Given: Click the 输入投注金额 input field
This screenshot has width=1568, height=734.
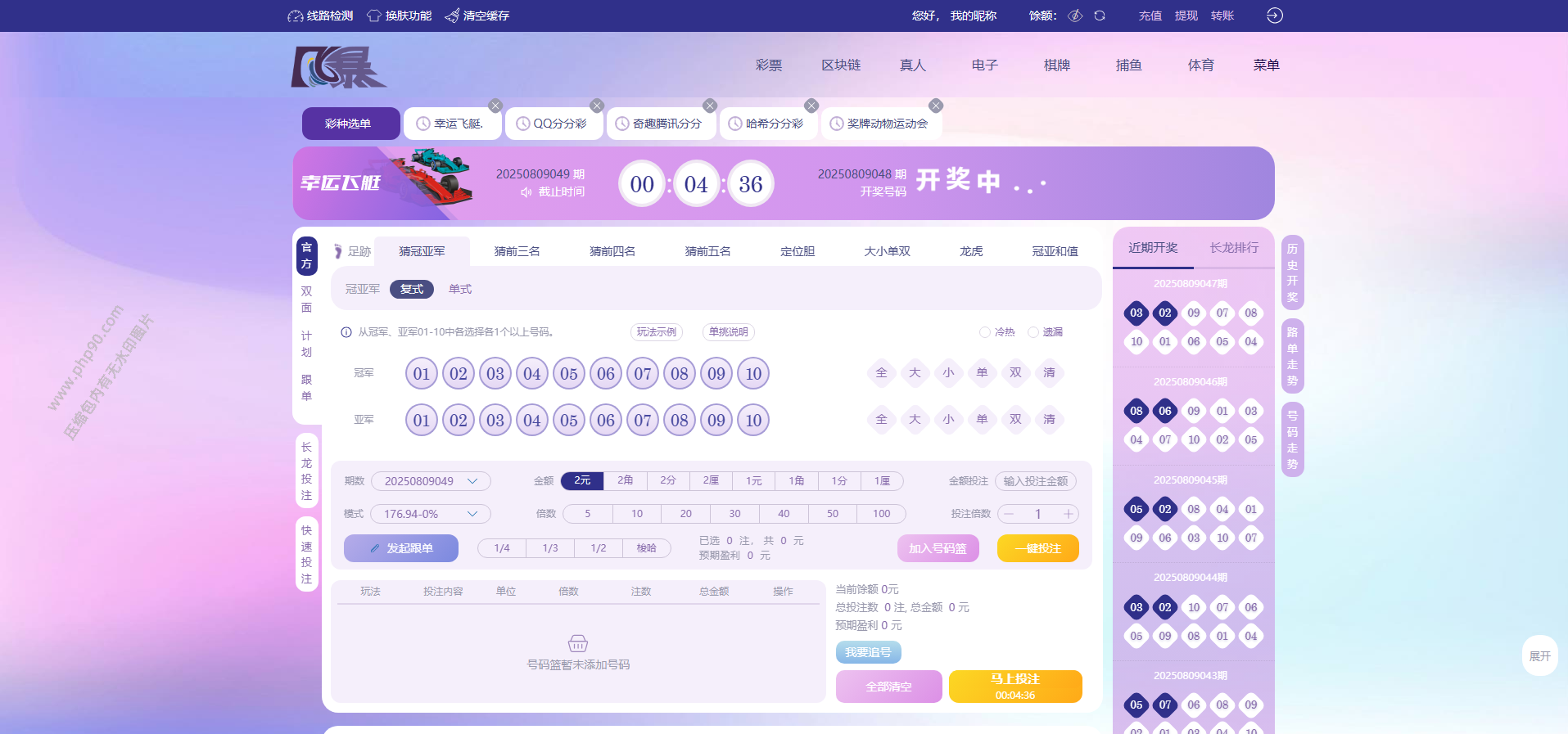Looking at the screenshot, I should point(1035,481).
